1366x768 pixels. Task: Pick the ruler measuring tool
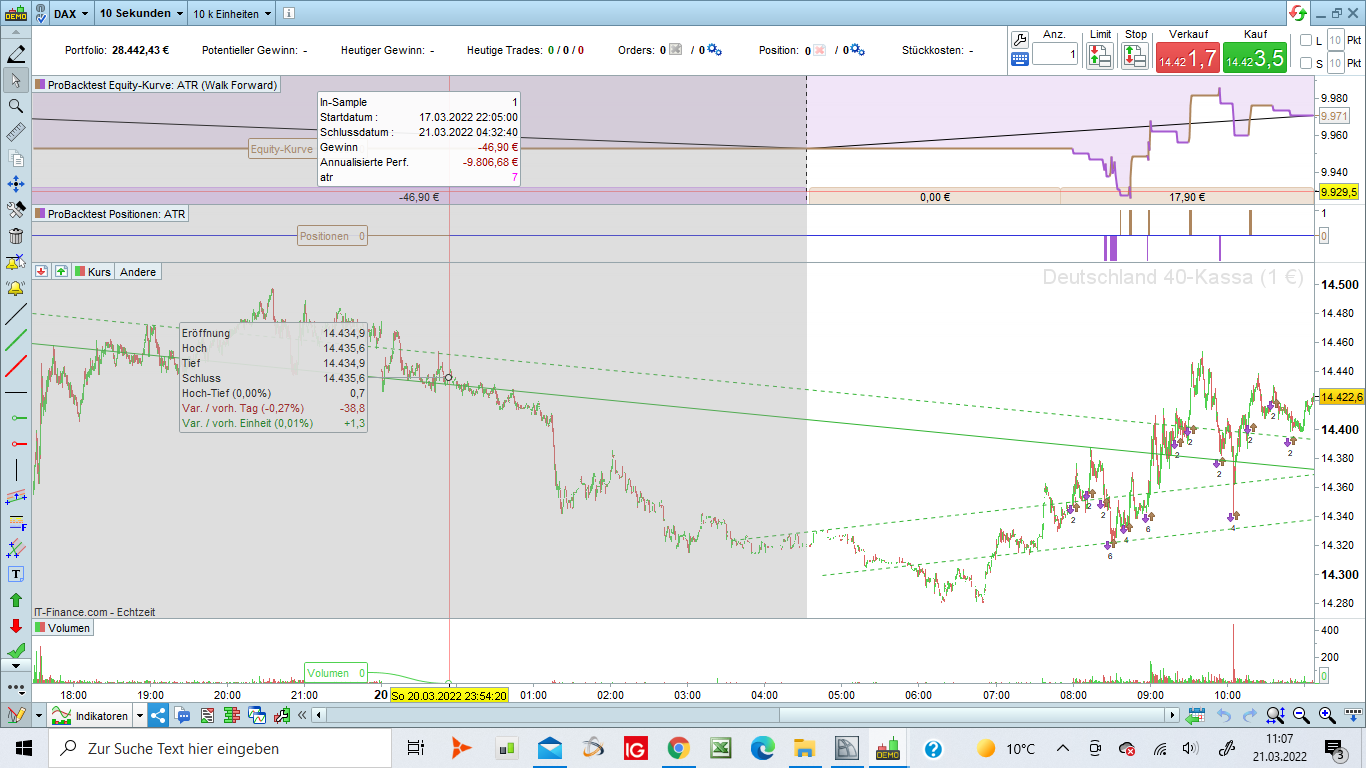[x=16, y=132]
